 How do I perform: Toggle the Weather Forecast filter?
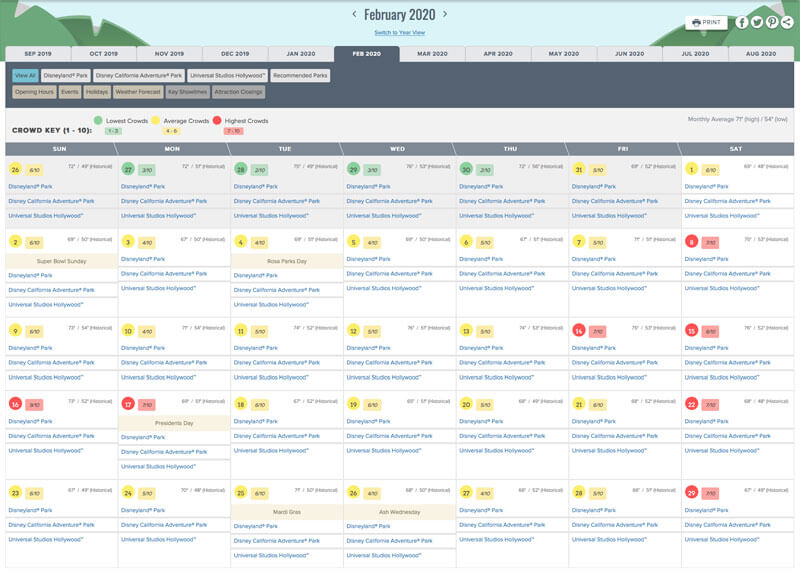pos(138,92)
